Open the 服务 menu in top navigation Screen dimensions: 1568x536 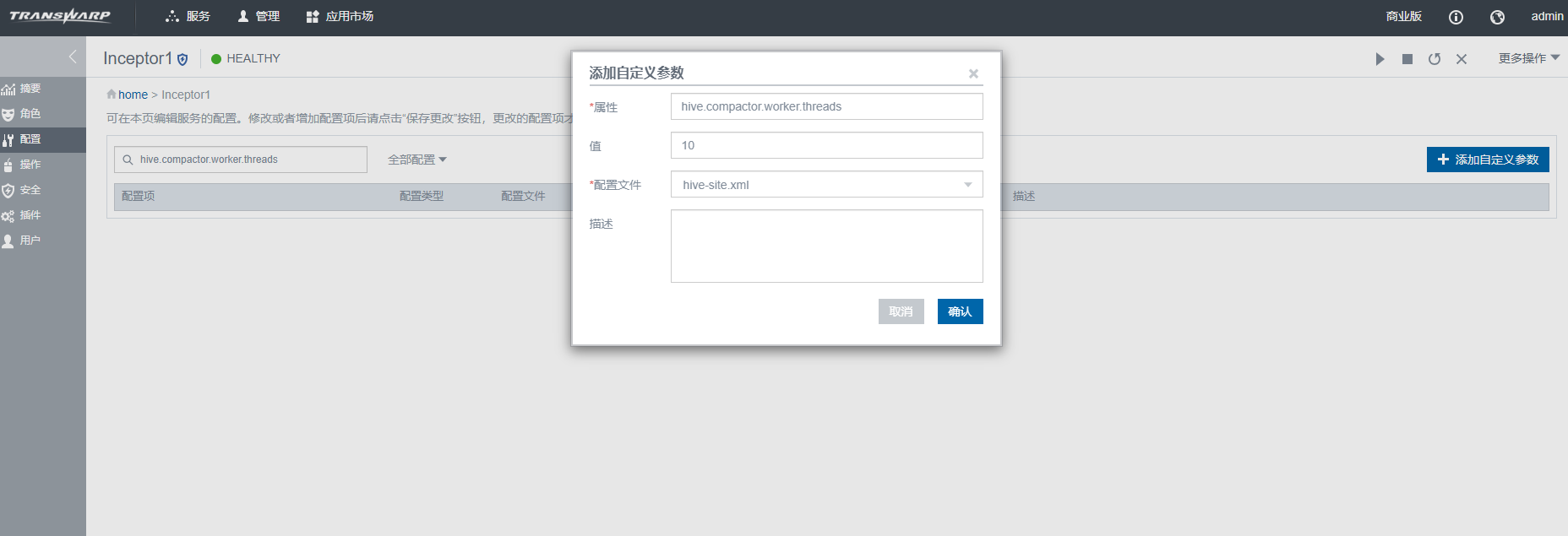[x=188, y=16]
